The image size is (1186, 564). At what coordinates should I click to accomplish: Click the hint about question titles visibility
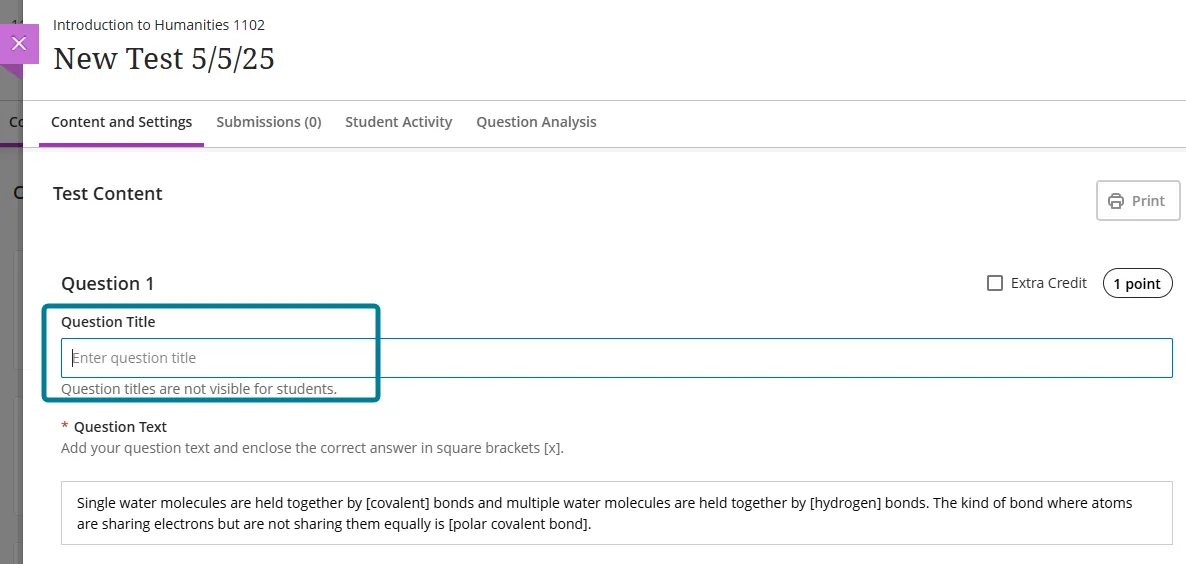point(199,389)
